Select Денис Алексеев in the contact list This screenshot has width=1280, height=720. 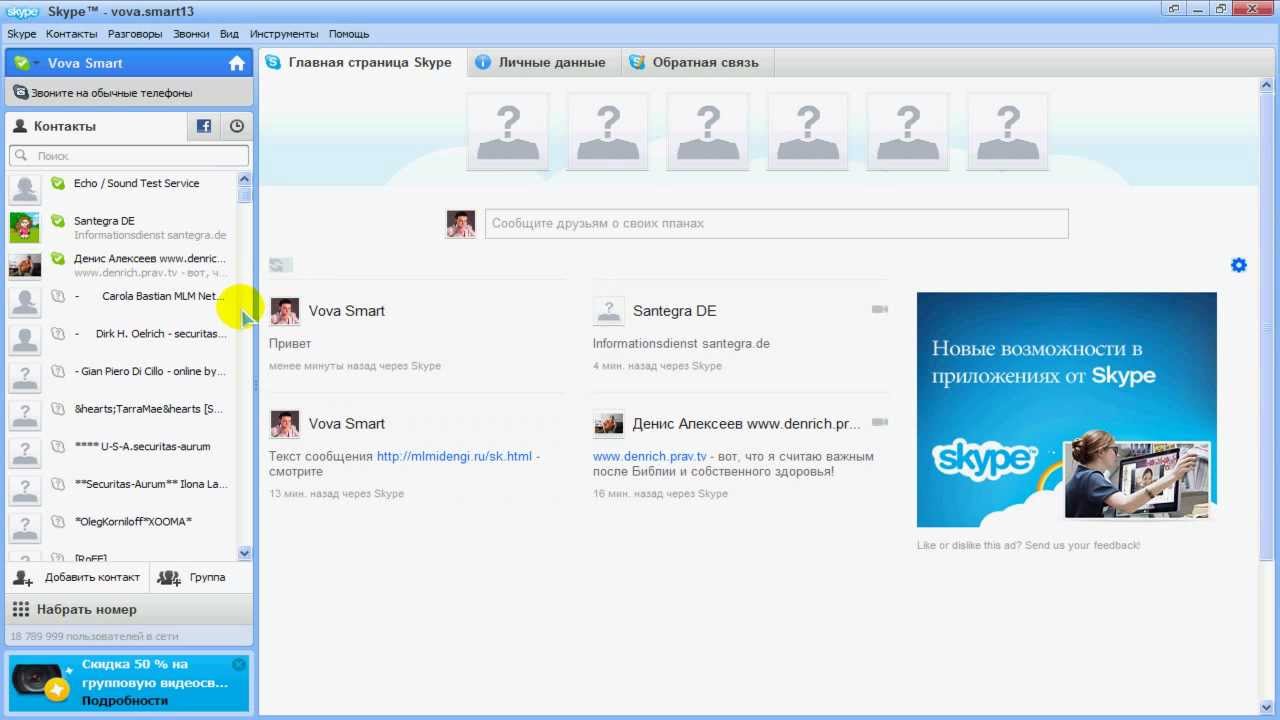(121, 264)
